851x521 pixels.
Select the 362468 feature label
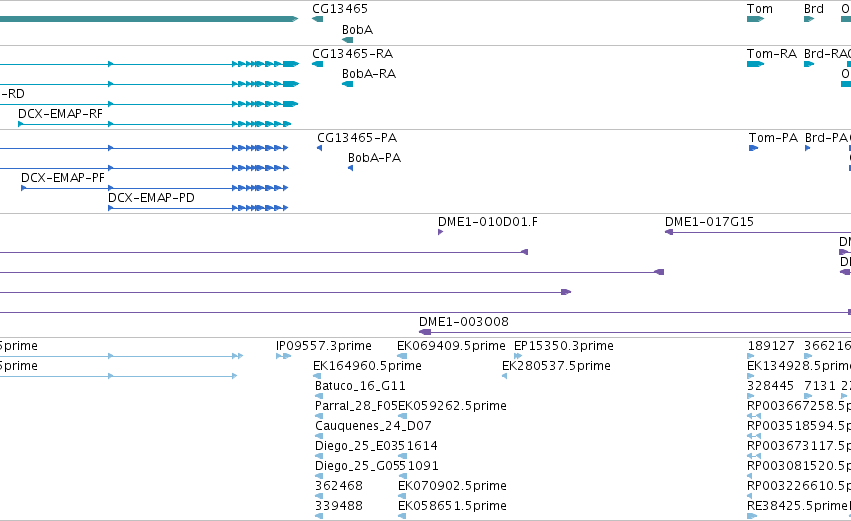point(339,486)
